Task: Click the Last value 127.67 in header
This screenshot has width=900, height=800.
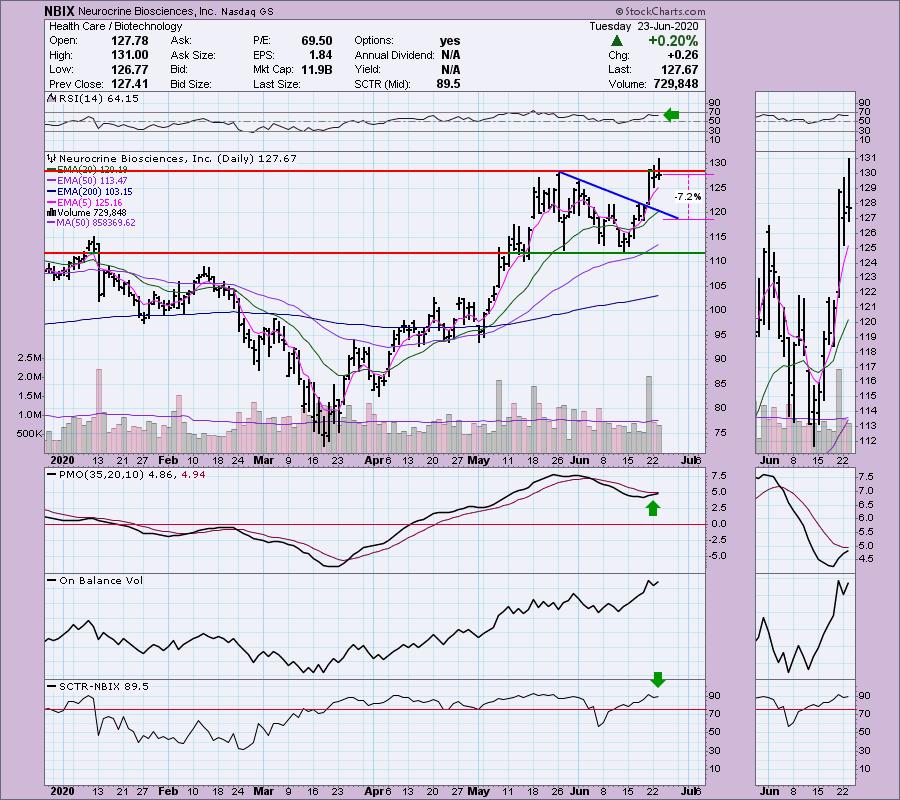Action: (x=680, y=69)
